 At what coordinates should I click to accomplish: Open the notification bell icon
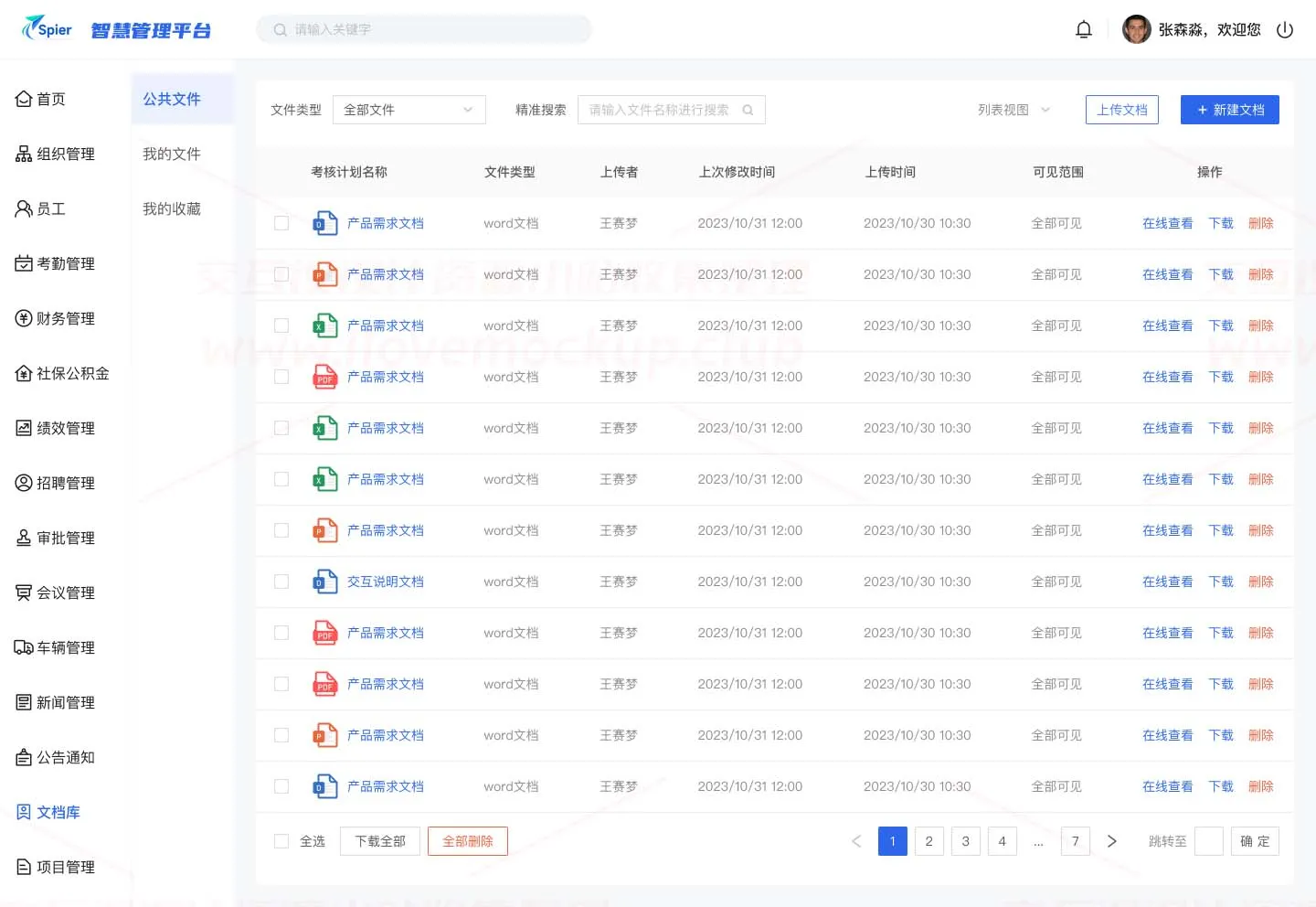pos(1084,29)
